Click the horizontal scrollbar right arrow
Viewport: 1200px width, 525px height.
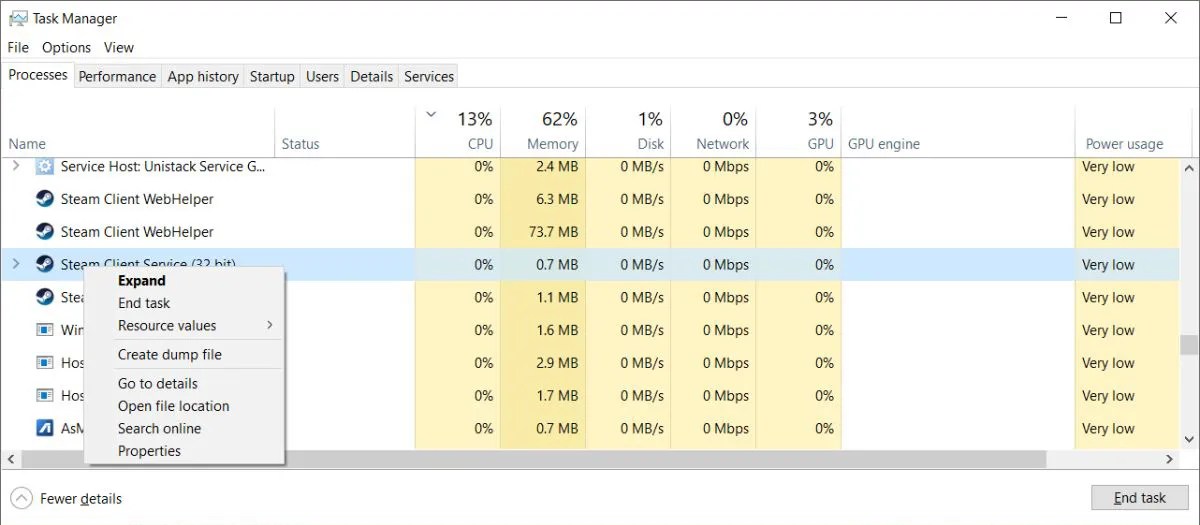click(x=1171, y=459)
